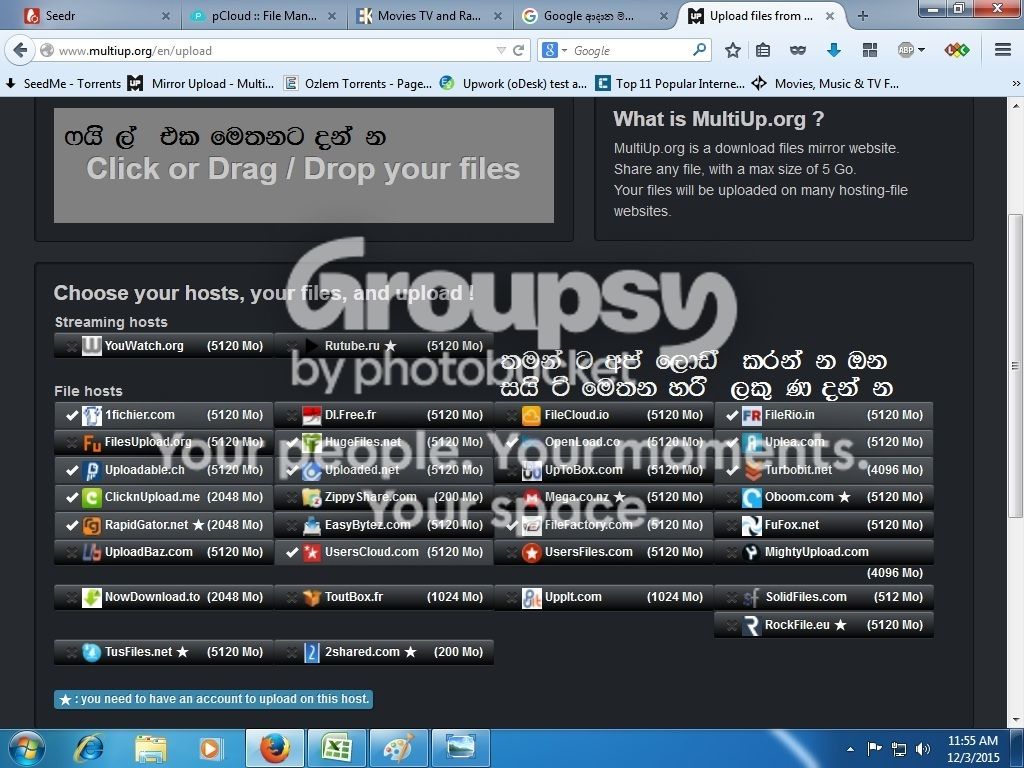The width and height of the screenshot is (1024, 768).
Task: Open the Firefox hamburger menu
Action: coord(1003,50)
